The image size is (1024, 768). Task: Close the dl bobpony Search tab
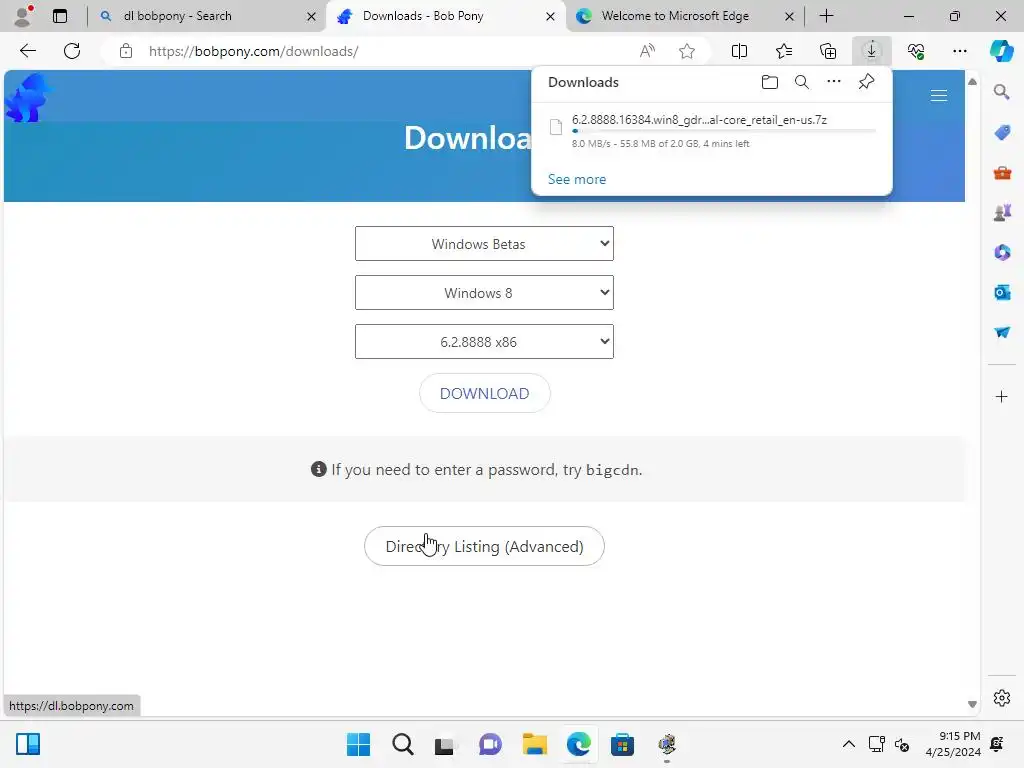point(311,16)
